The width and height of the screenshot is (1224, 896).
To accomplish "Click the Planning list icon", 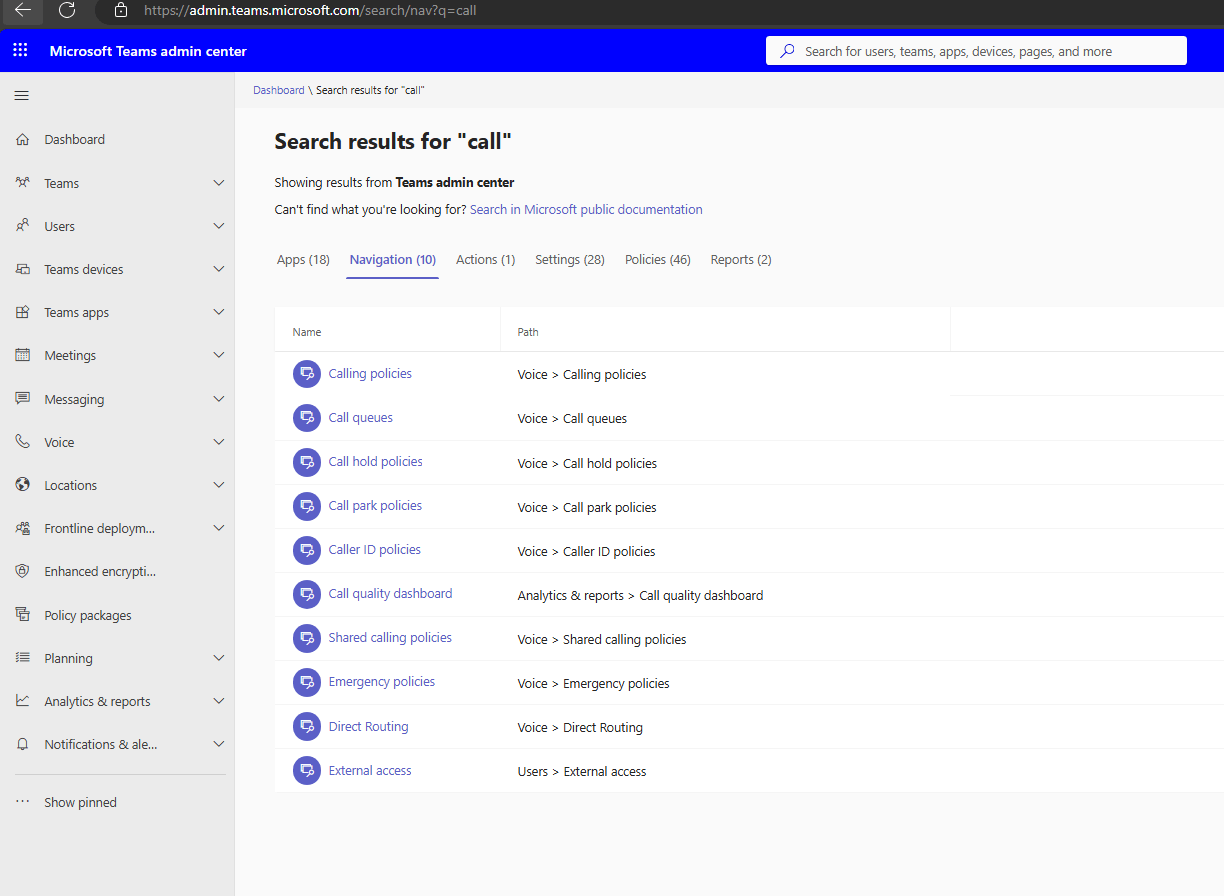I will (22, 658).
